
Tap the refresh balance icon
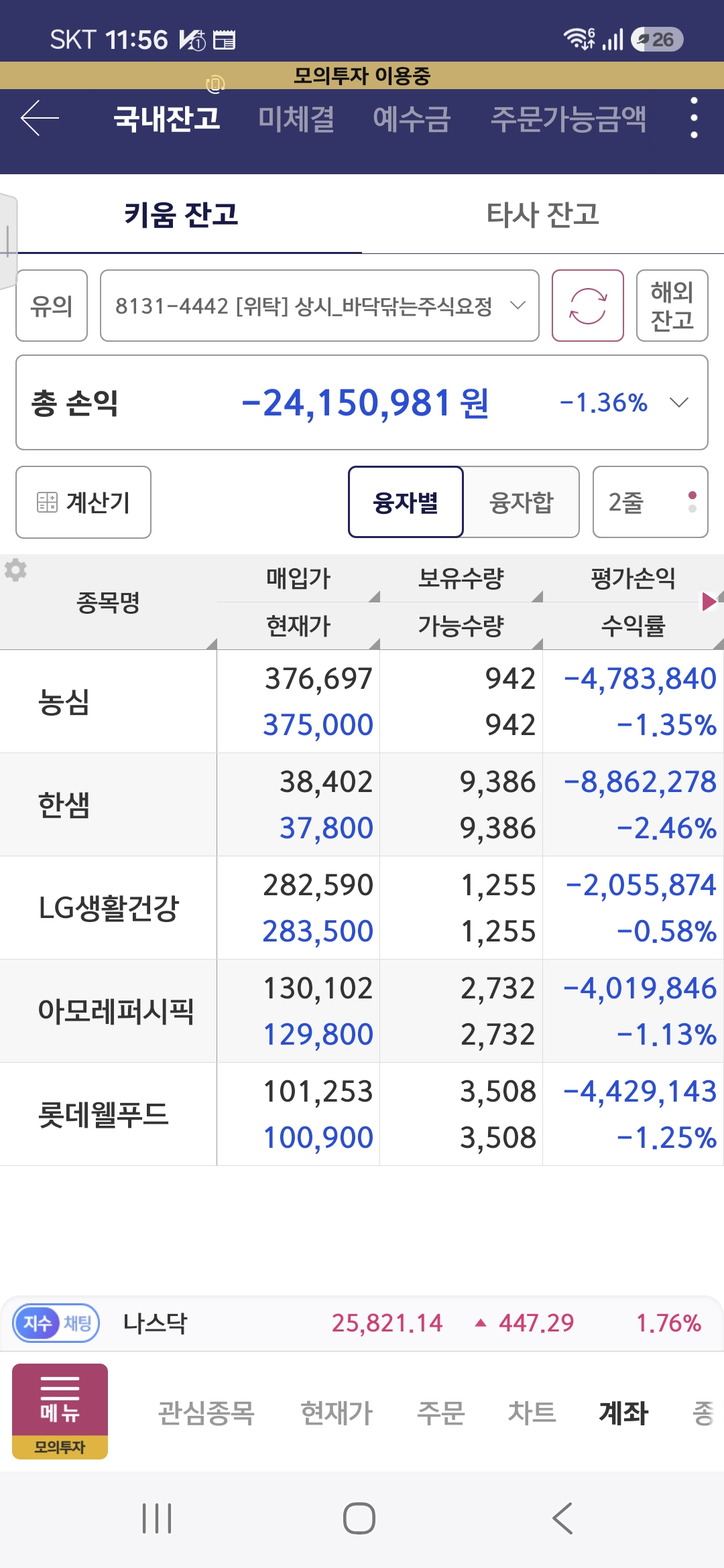(x=588, y=306)
